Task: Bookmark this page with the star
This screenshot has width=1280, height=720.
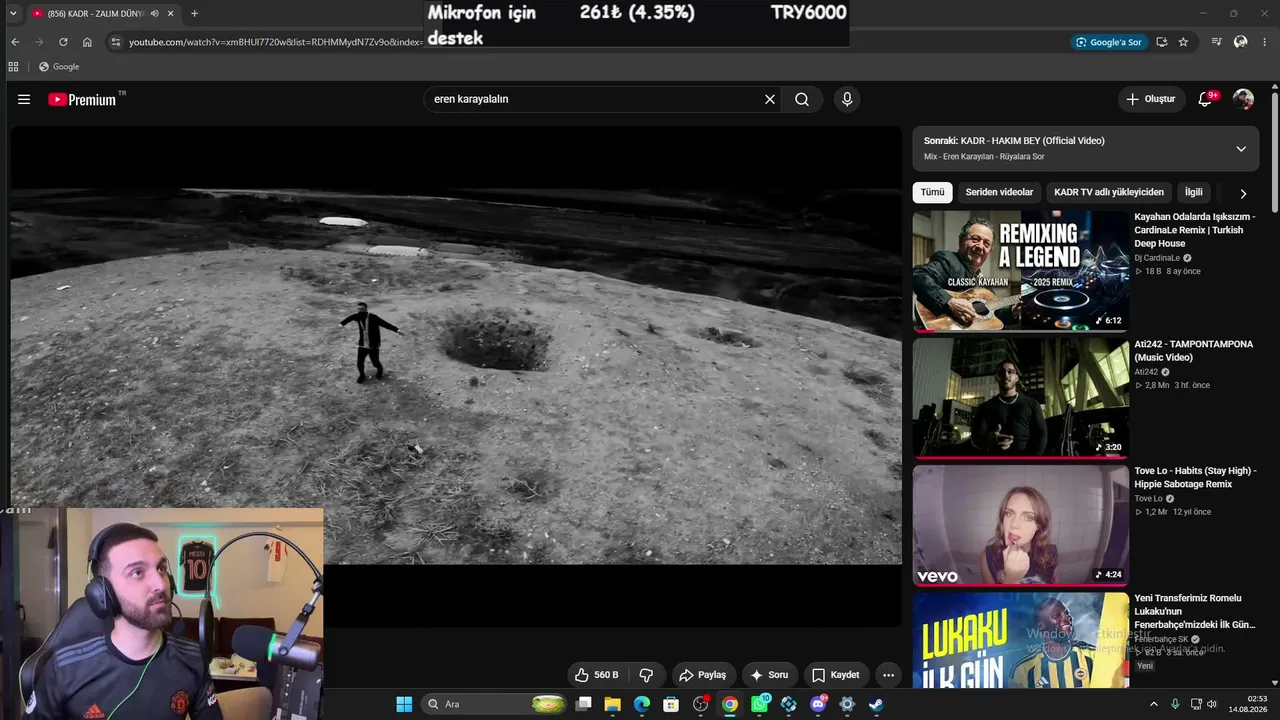Action: (1183, 42)
